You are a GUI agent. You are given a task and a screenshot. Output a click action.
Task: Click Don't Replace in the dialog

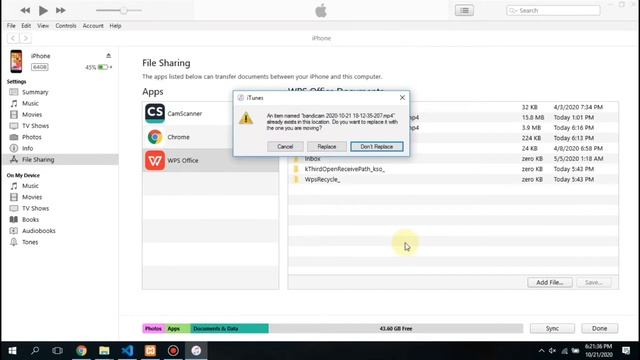click(377, 147)
